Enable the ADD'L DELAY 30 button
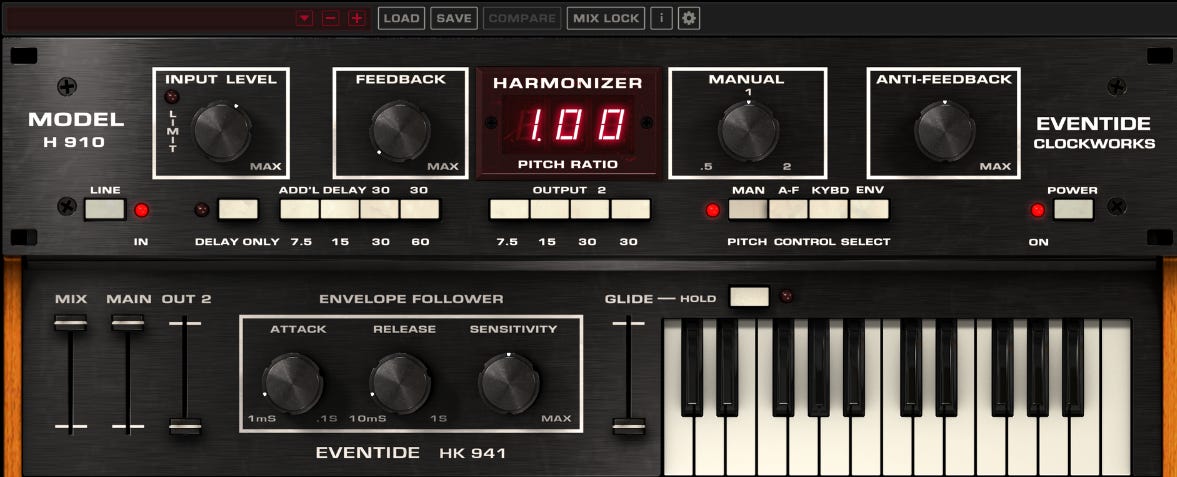The image size is (1177, 477). pos(380,210)
